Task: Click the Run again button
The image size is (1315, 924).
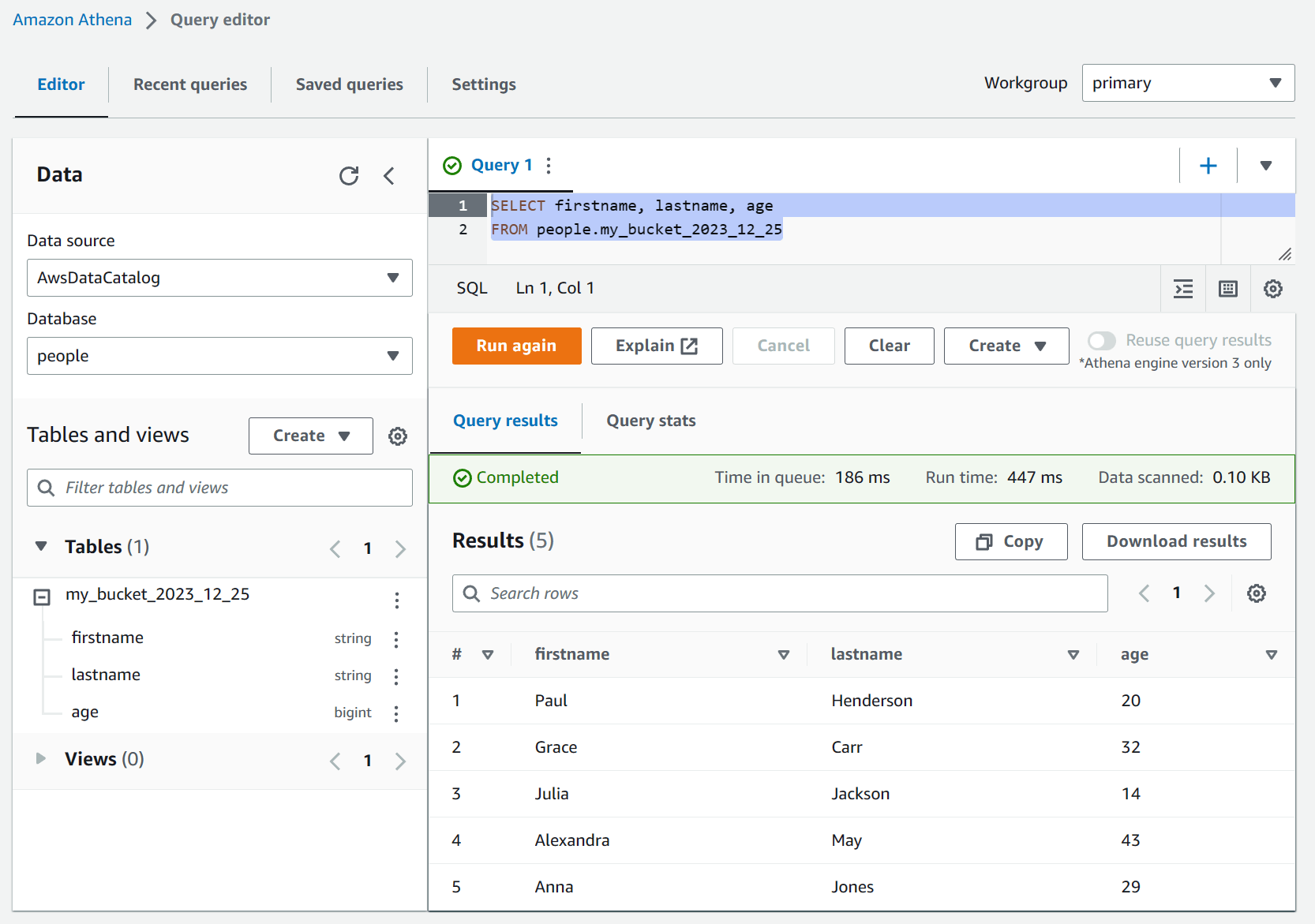Action: [x=516, y=346]
